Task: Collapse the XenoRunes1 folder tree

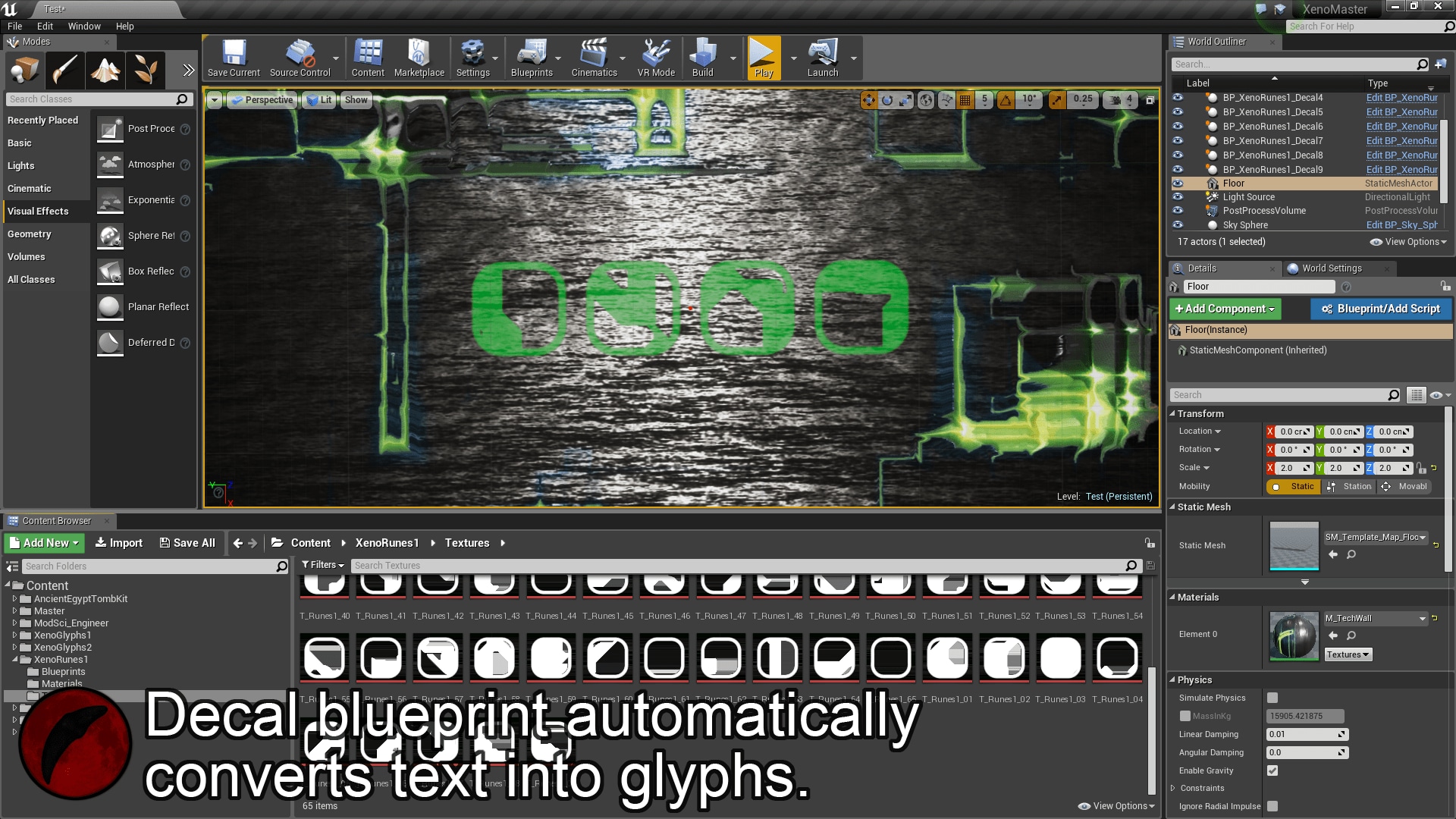Action: (x=16, y=659)
